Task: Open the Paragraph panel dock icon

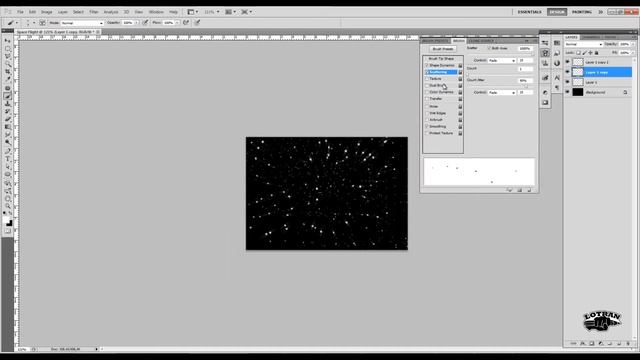Action: (x=557, y=87)
